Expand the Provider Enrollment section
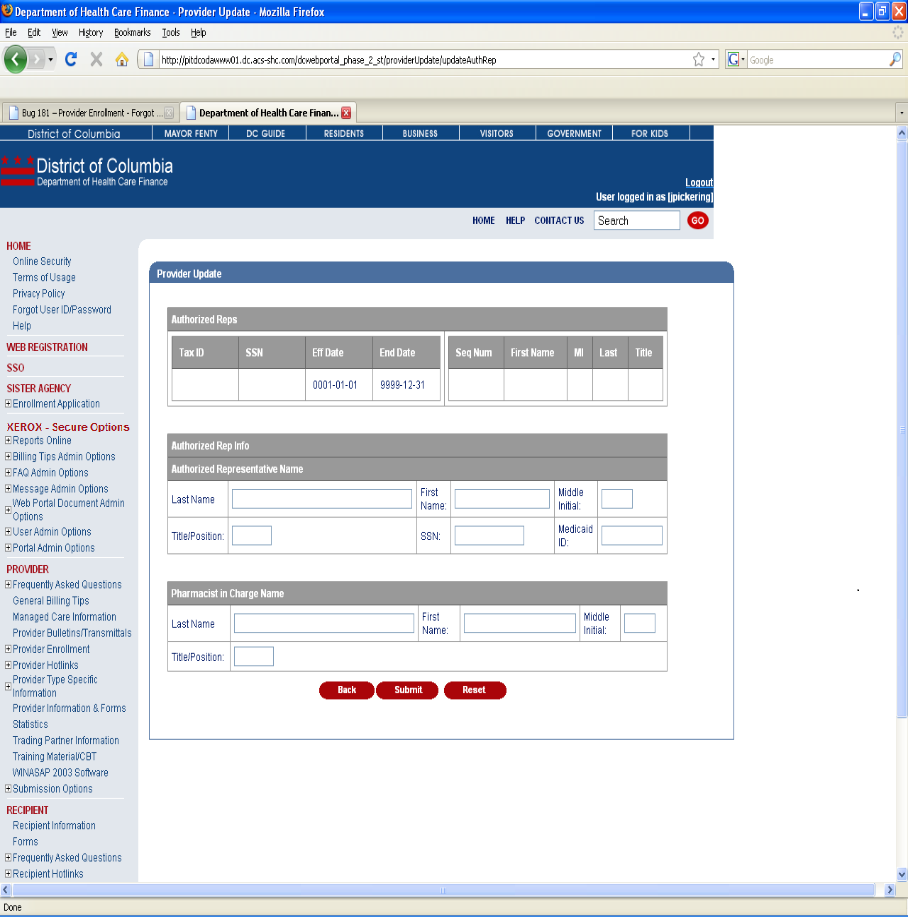Screen dimensions: 908x917 (9, 649)
